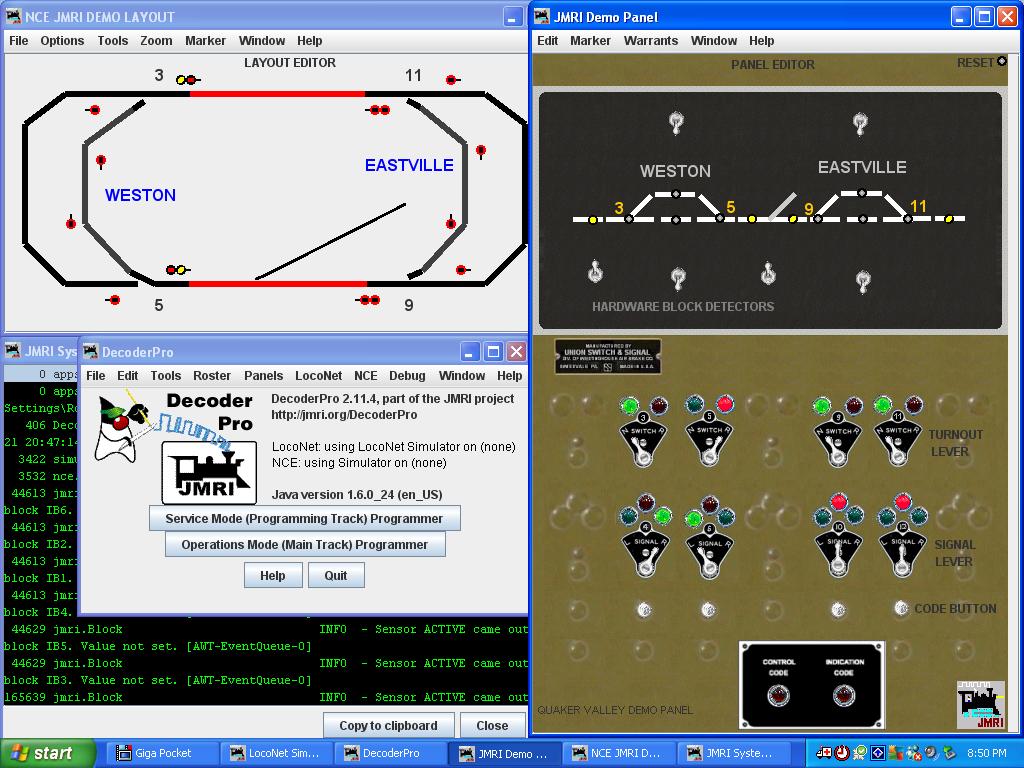Image resolution: width=1024 pixels, height=768 pixels.
Task: Click the Indication Code indicator lamp
Action: [x=844, y=697]
